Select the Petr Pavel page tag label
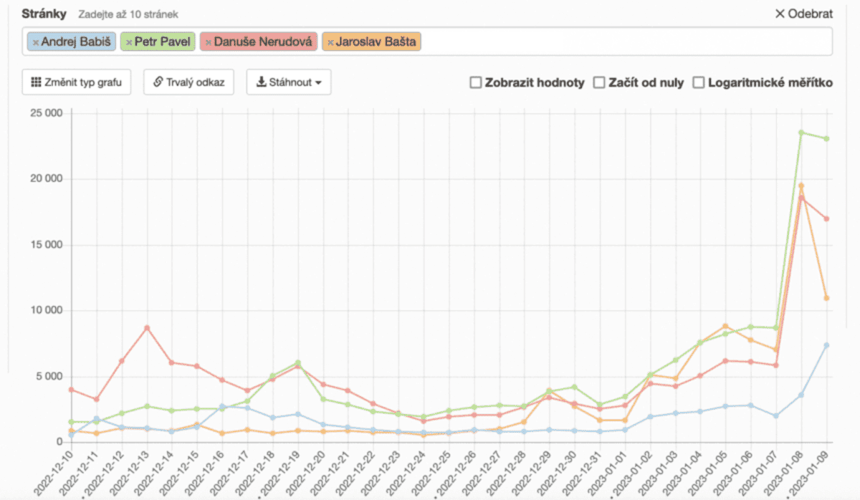Viewport: 860px width, 500px height. point(164,41)
